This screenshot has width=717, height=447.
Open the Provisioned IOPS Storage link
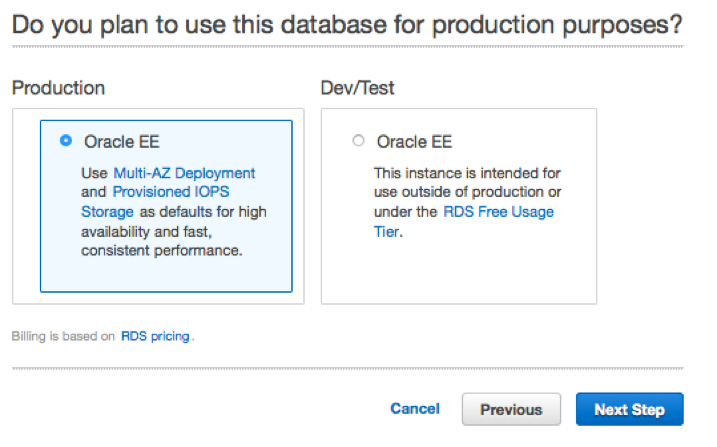(x=155, y=202)
